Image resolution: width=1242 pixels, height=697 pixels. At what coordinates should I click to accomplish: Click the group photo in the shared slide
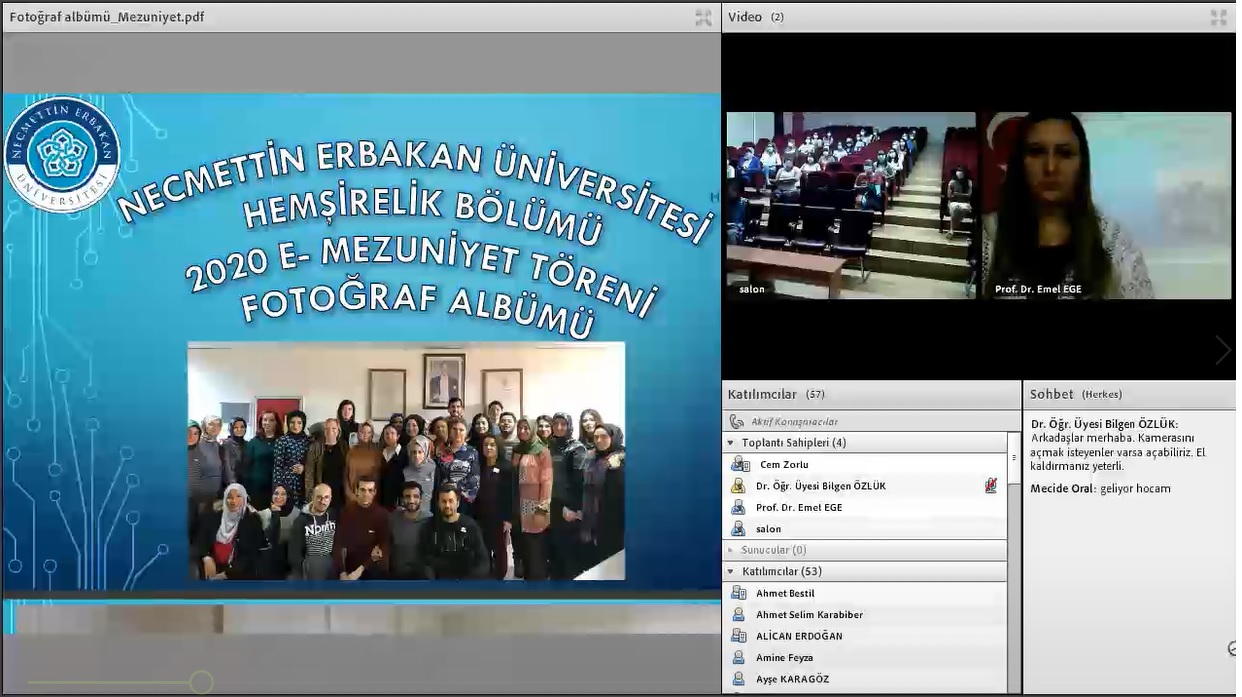tap(406, 461)
